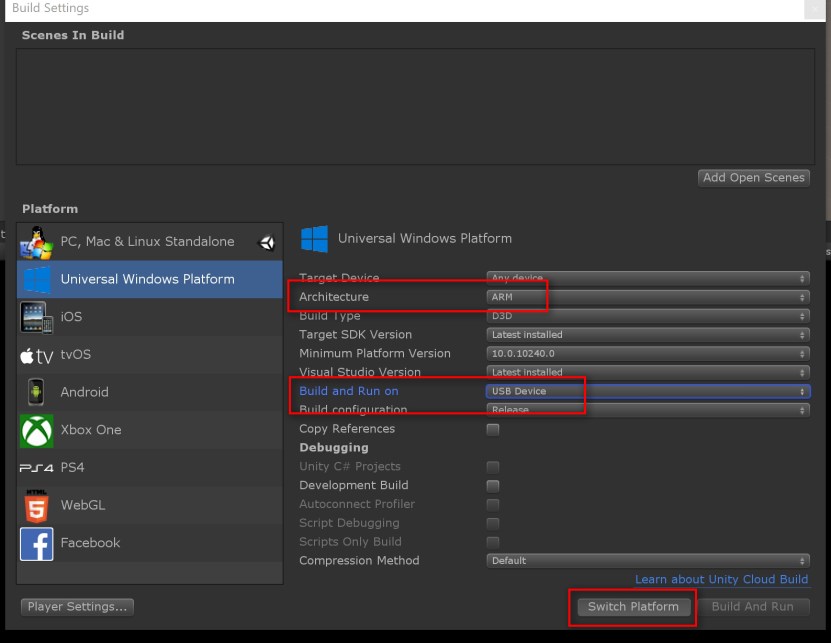This screenshot has height=643, width=831.
Task: Open the Compression Method dropdown
Action: pyautogui.click(x=648, y=561)
